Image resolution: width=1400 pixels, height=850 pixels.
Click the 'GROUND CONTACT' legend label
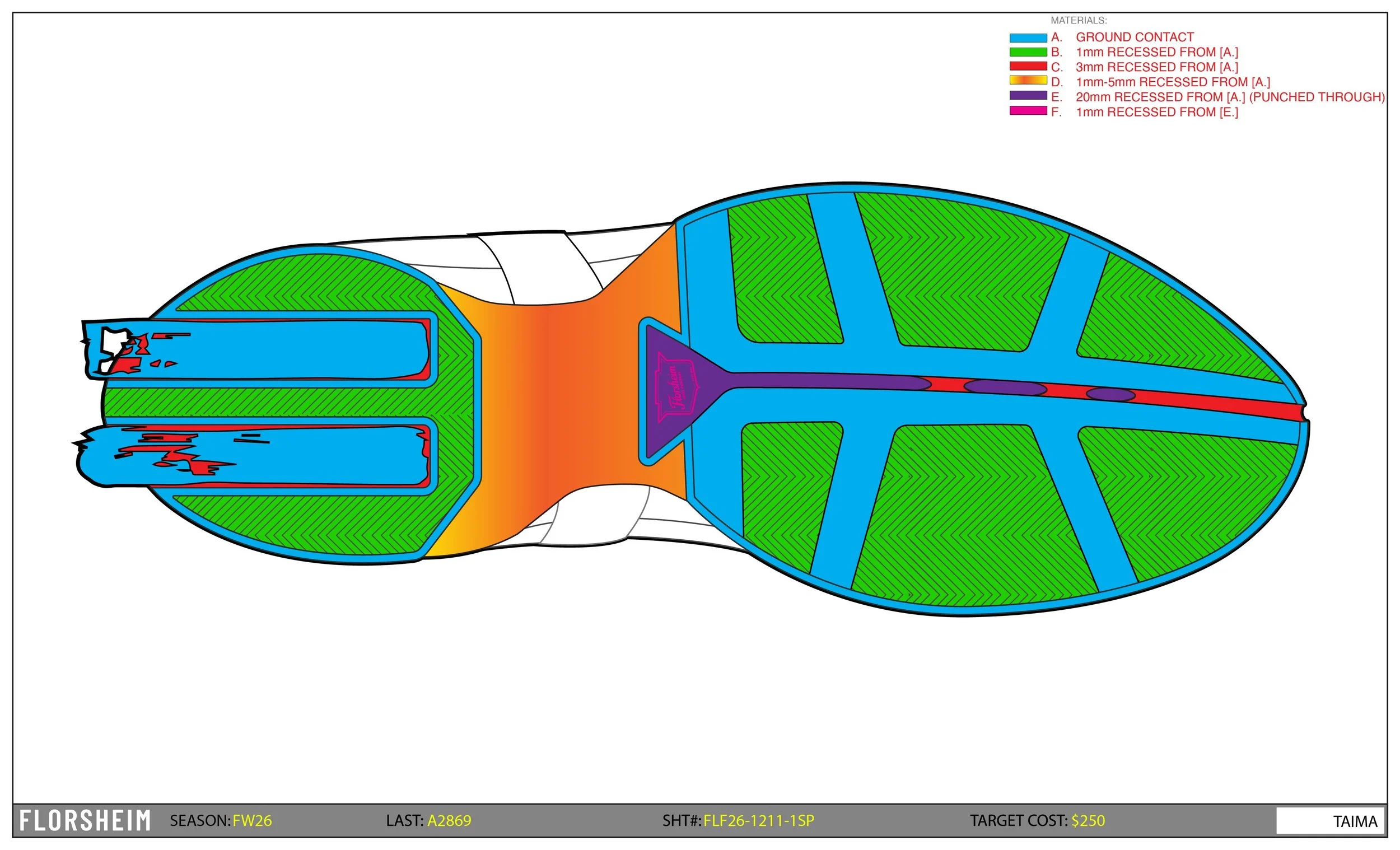[1134, 38]
